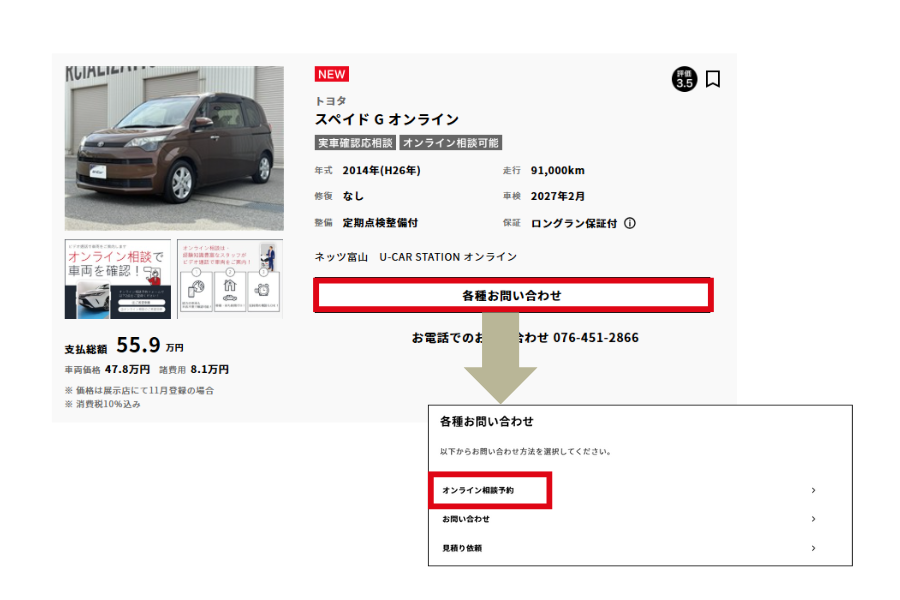This screenshot has height=600, width=900.
Task: Select the smartphone reservation icon in the banner
Action: (x=196, y=289)
